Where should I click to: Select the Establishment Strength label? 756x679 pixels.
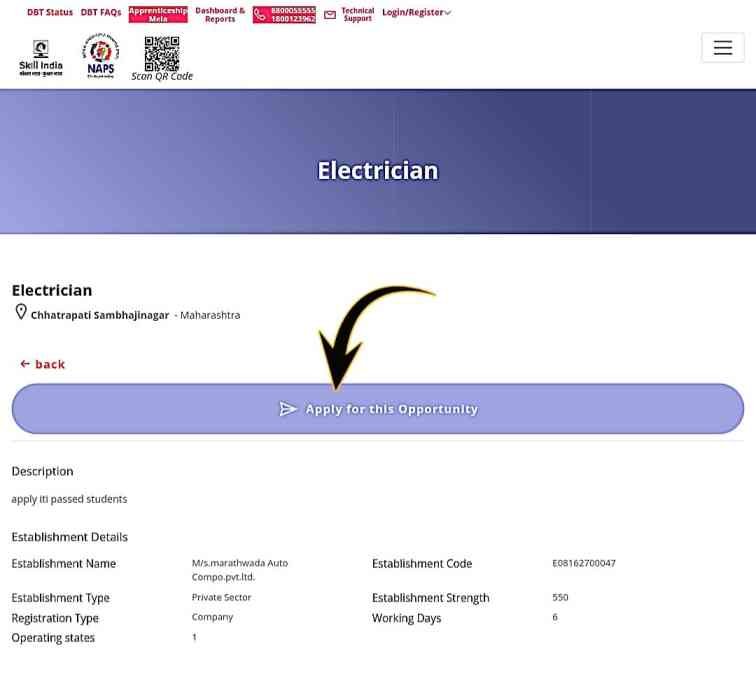(x=431, y=598)
